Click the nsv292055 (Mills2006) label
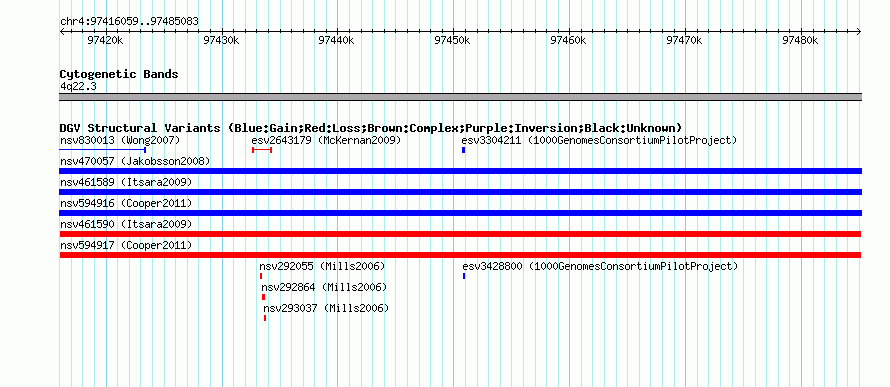890x387 pixels. tap(322, 266)
